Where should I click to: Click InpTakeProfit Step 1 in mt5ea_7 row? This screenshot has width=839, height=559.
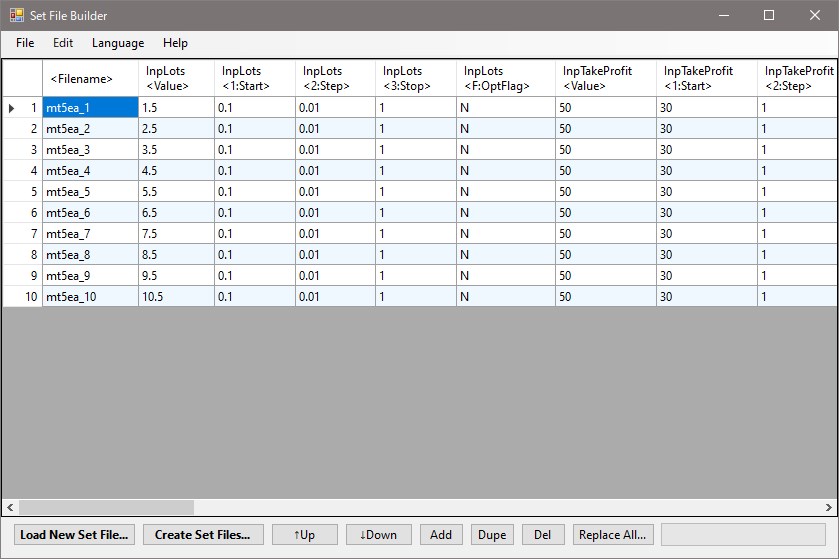coord(797,233)
